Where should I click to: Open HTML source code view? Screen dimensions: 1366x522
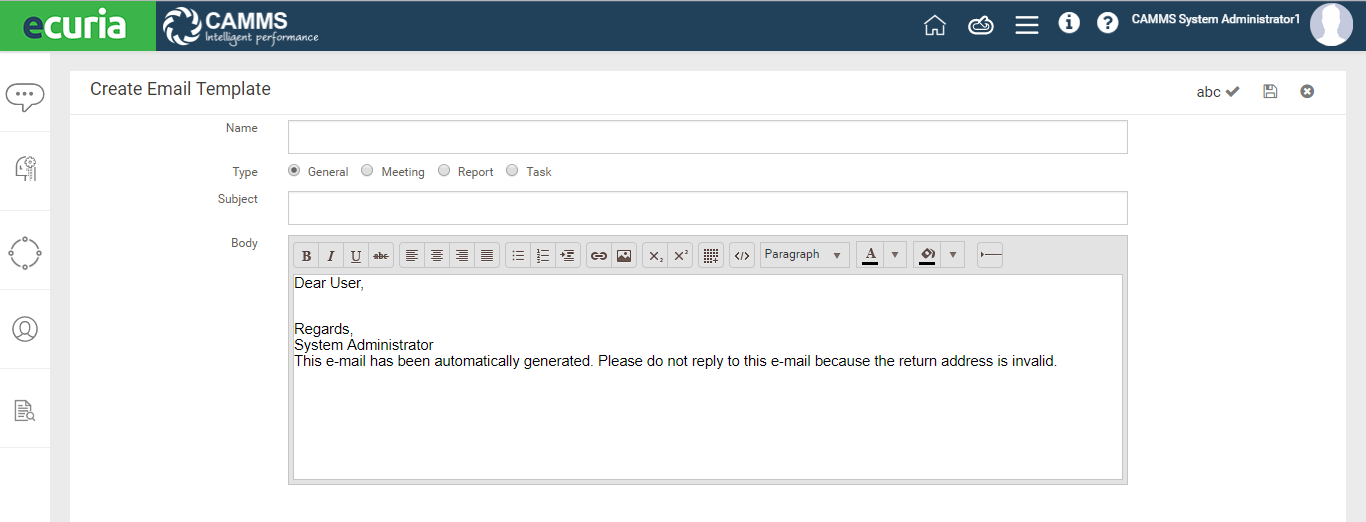click(x=742, y=256)
